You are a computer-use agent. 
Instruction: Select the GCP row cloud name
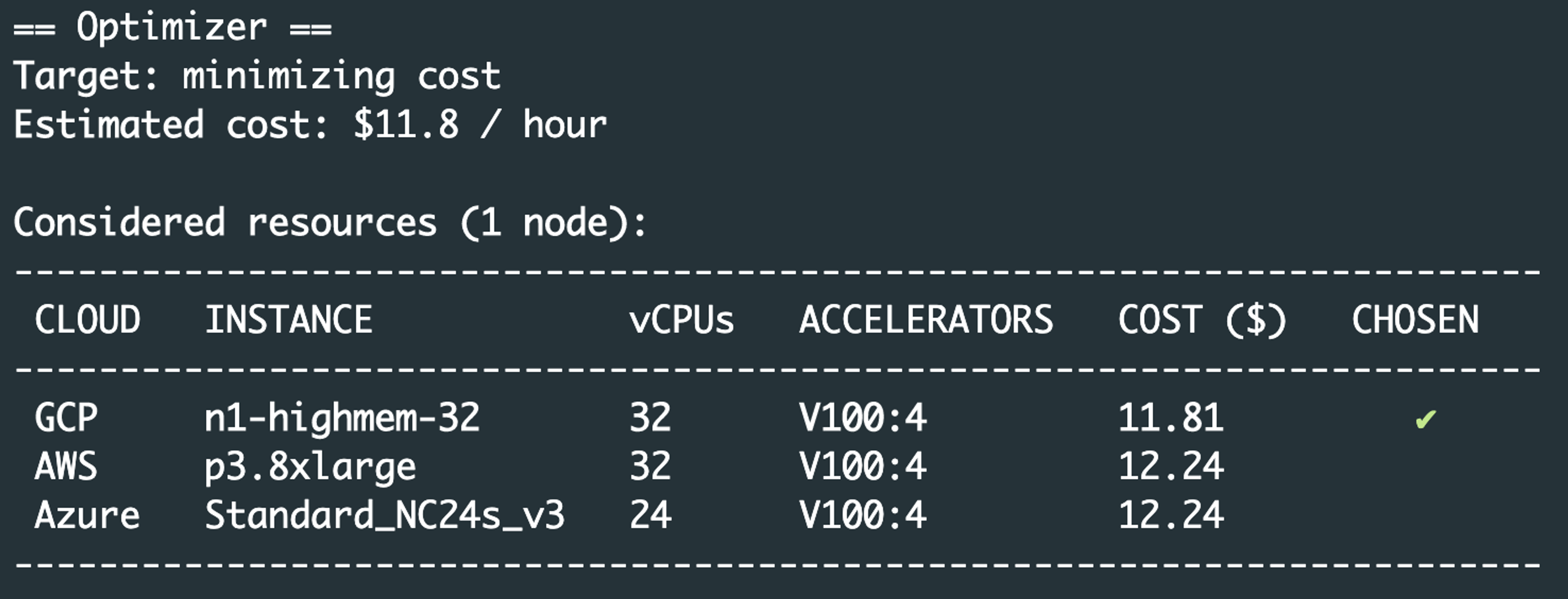[x=66, y=418]
